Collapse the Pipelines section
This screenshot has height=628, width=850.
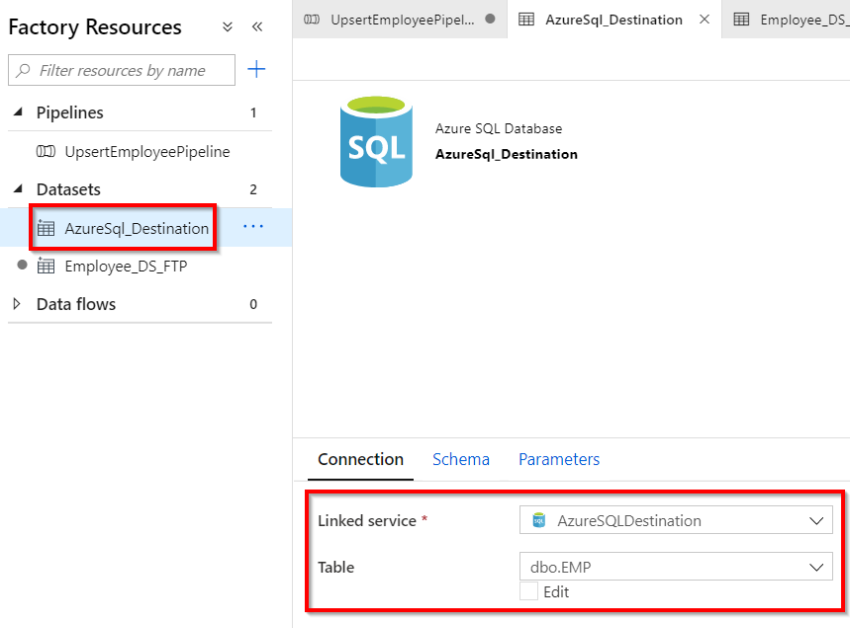pyautogui.click(x=16, y=113)
